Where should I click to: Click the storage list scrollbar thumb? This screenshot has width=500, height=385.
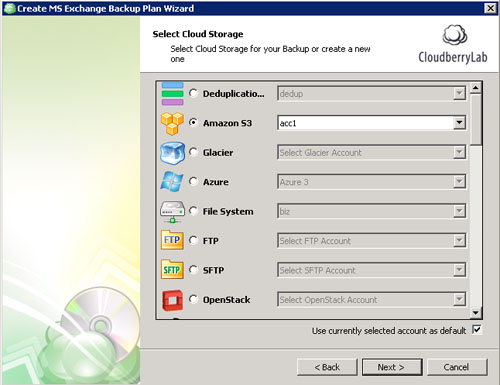click(476, 120)
